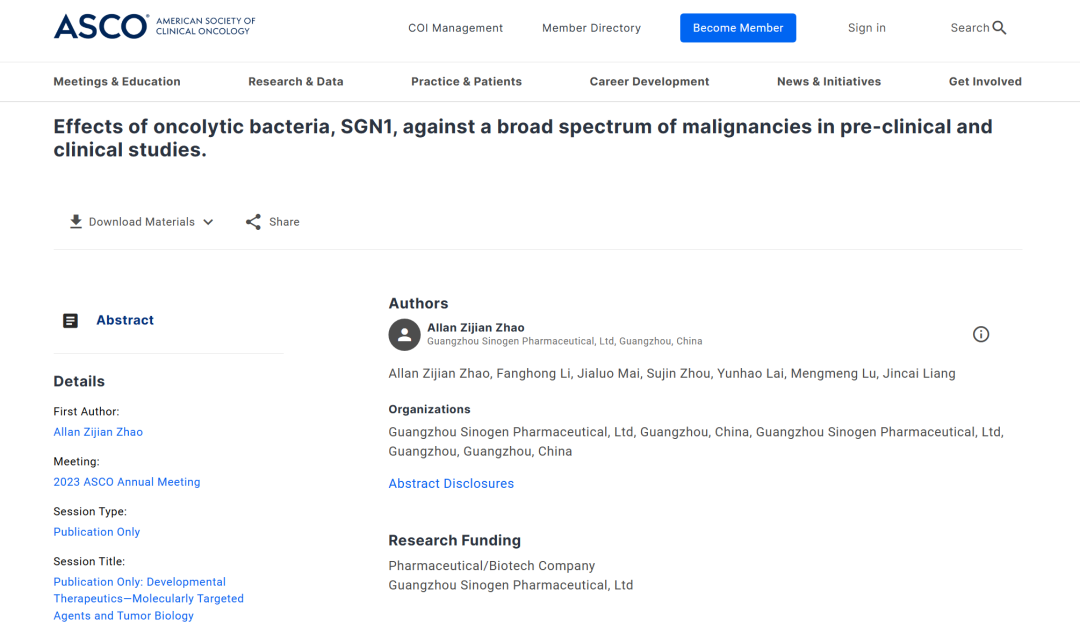Click the search magnifier icon
The height and width of the screenshot is (626, 1080).
pos(1000,28)
